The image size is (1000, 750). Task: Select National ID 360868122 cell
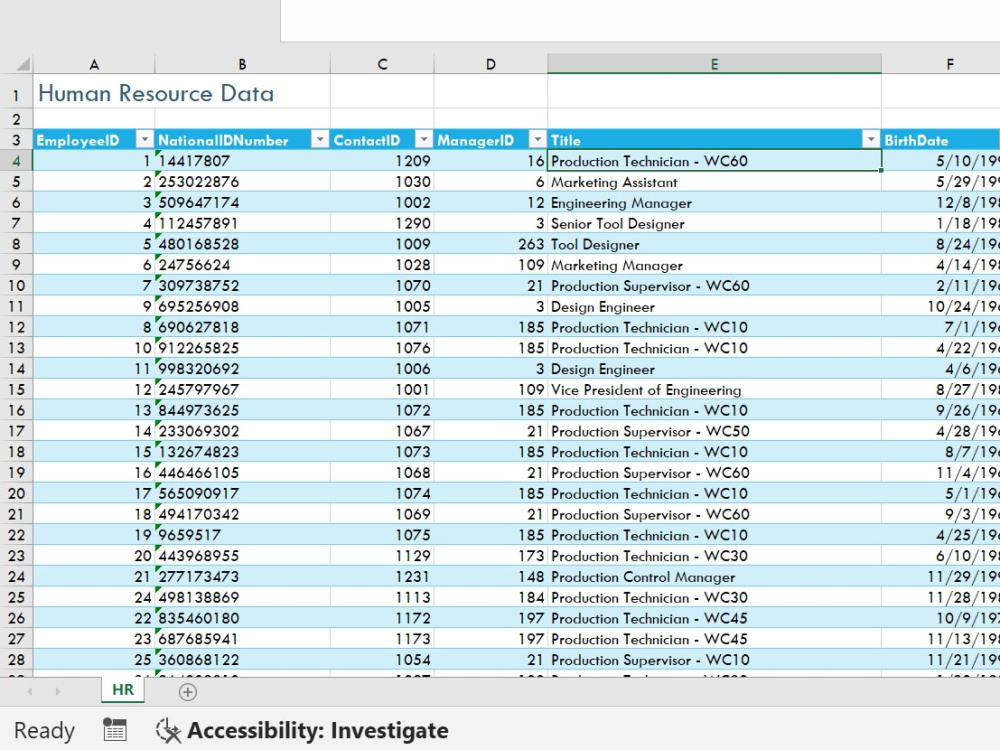tap(242, 659)
